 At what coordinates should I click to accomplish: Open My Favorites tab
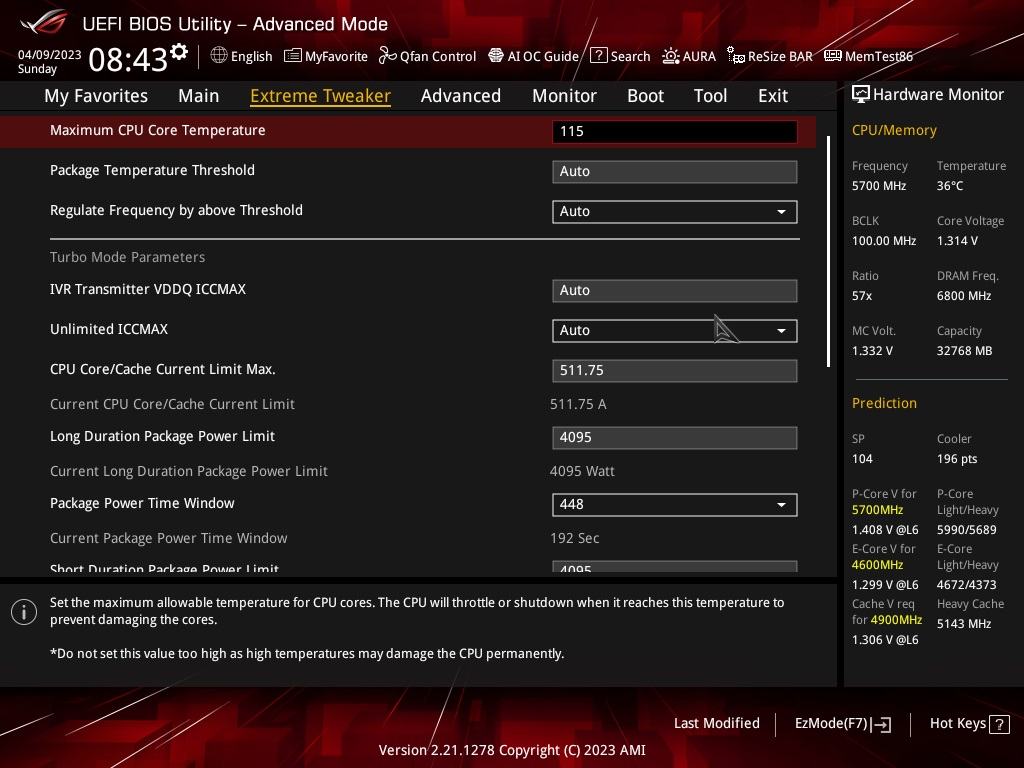pyautogui.click(x=96, y=96)
